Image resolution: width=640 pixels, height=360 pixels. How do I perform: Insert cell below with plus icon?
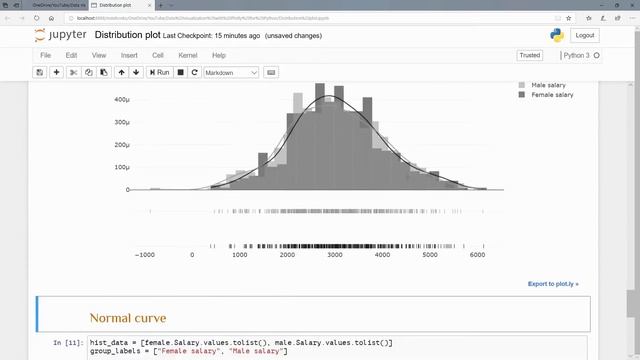[x=56, y=73]
